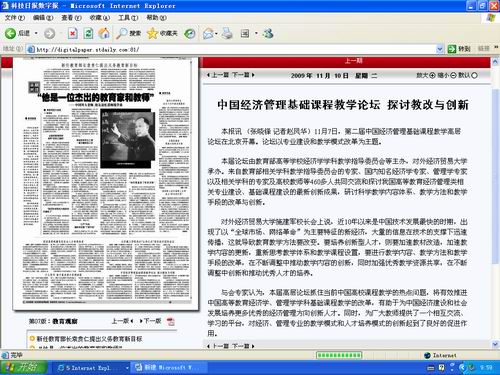Click the green progress bar in status bar
The height and width of the screenshot is (375, 500).
(339, 355)
